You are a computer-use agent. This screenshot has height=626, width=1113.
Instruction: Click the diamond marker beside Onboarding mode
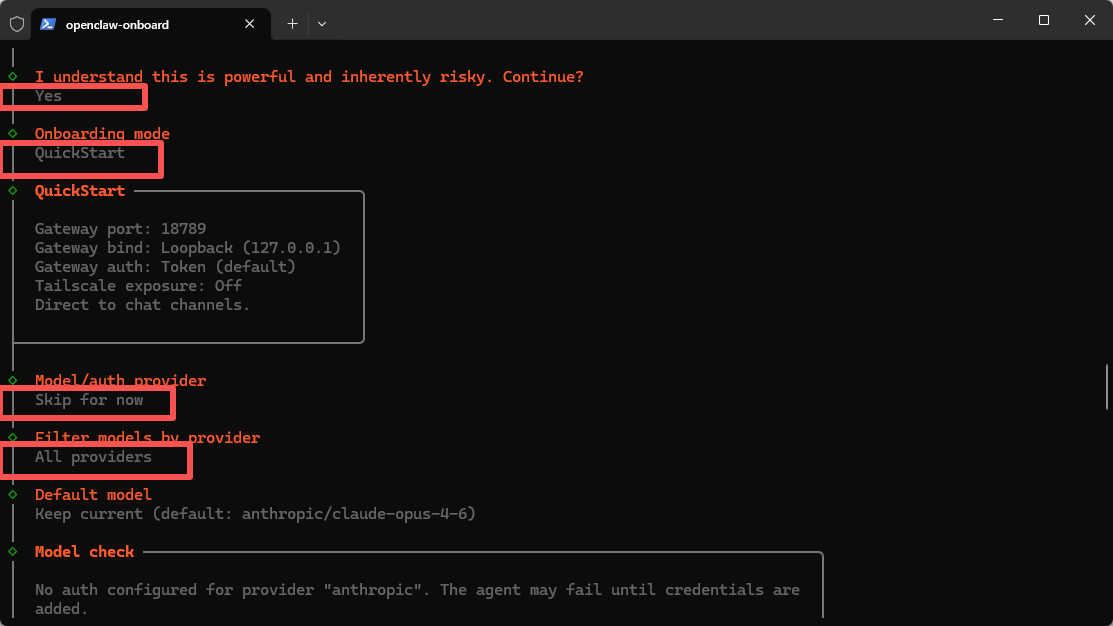pyautogui.click(x=13, y=133)
